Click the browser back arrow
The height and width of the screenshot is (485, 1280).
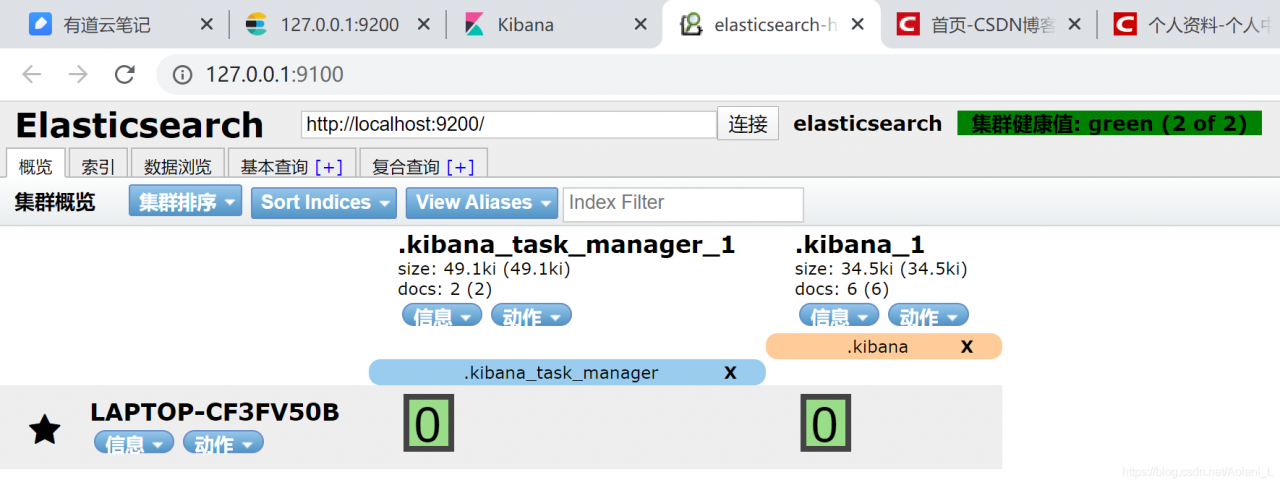click(32, 74)
